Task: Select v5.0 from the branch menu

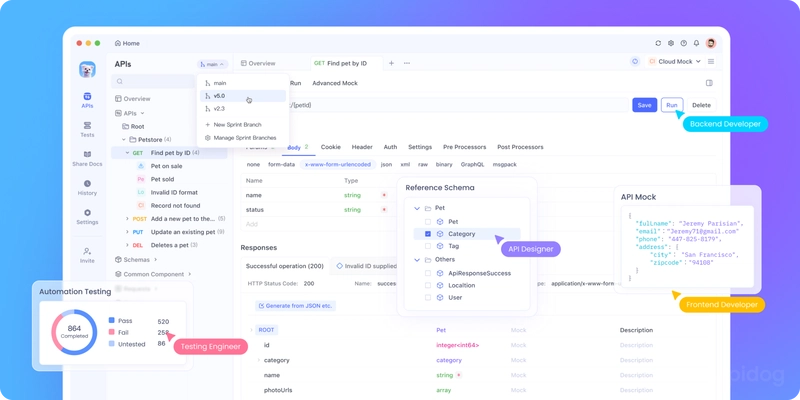Action: click(x=220, y=96)
